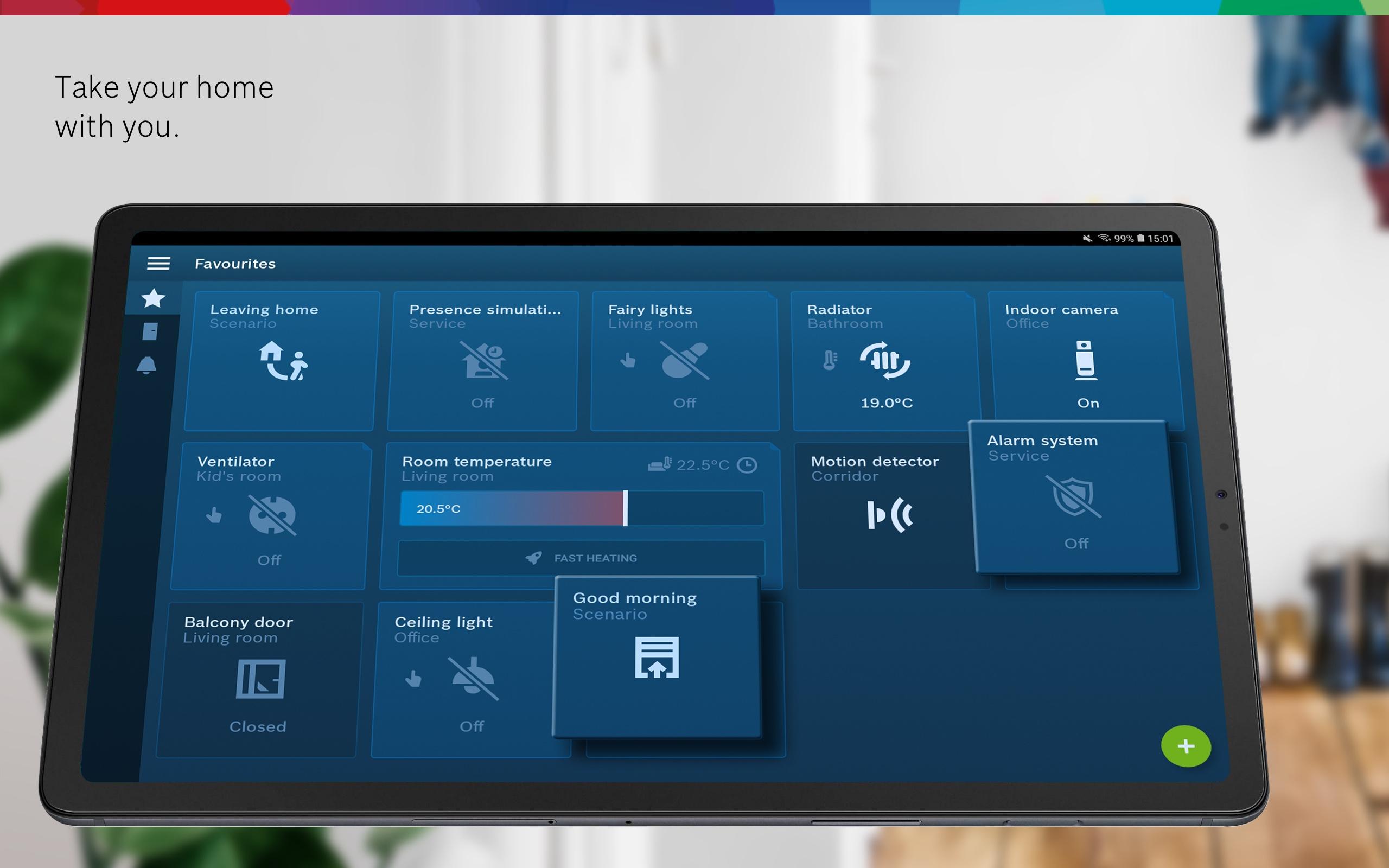
Task: Click the Presence simulation Off status
Action: point(482,403)
